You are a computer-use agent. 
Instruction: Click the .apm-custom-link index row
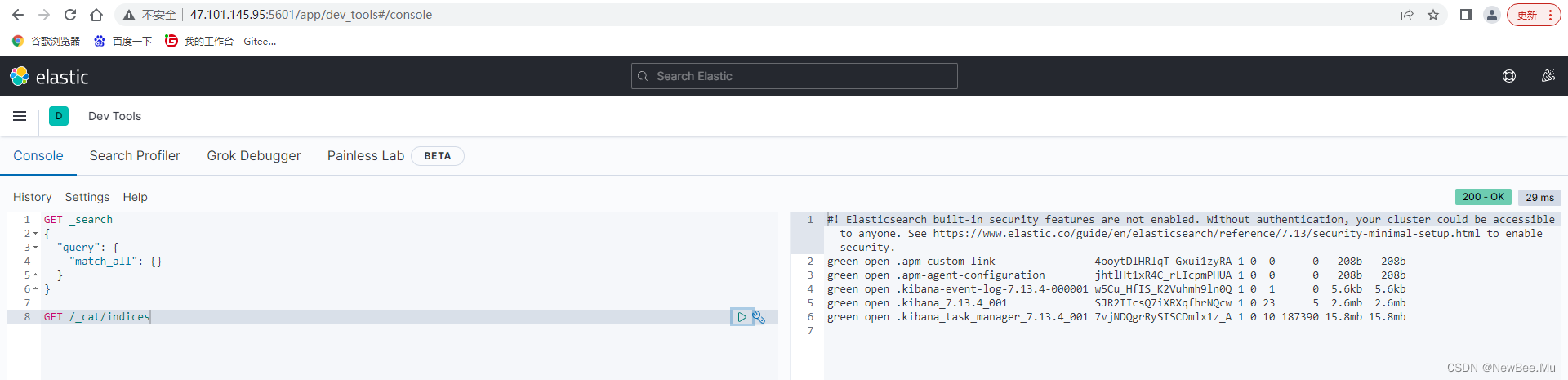(x=1116, y=262)
